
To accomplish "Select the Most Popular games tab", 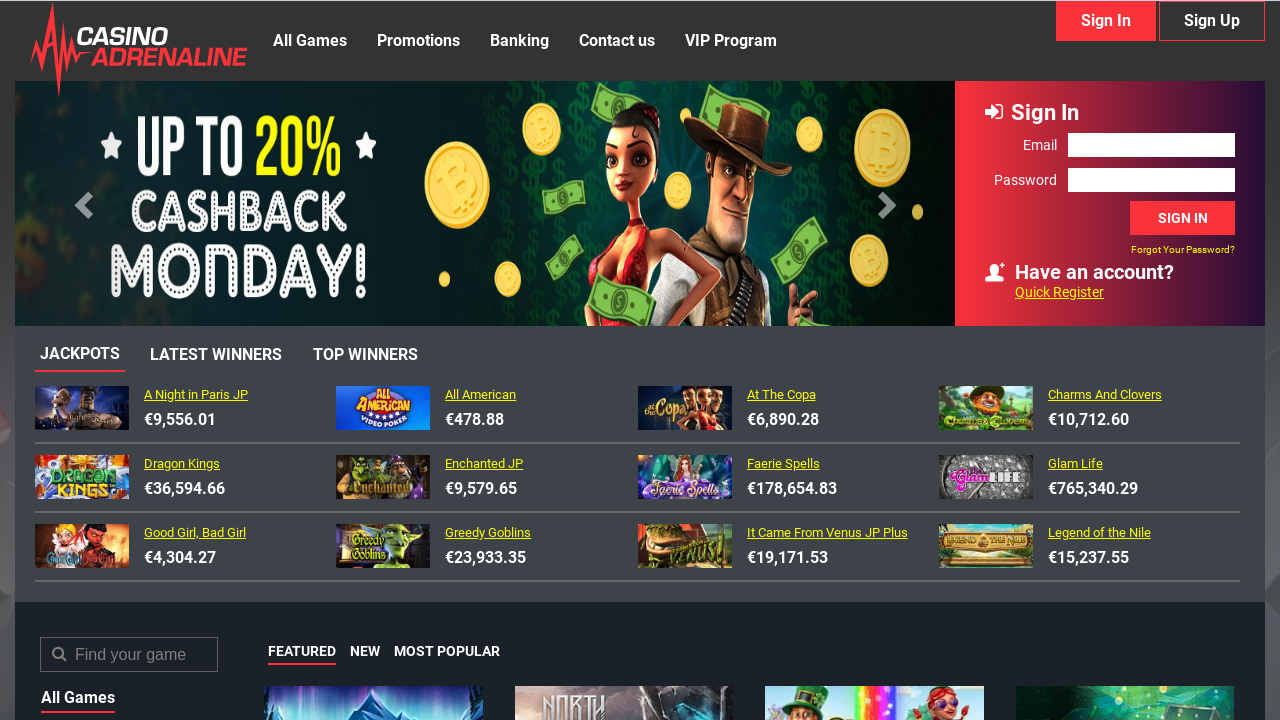I will (447, 651).
